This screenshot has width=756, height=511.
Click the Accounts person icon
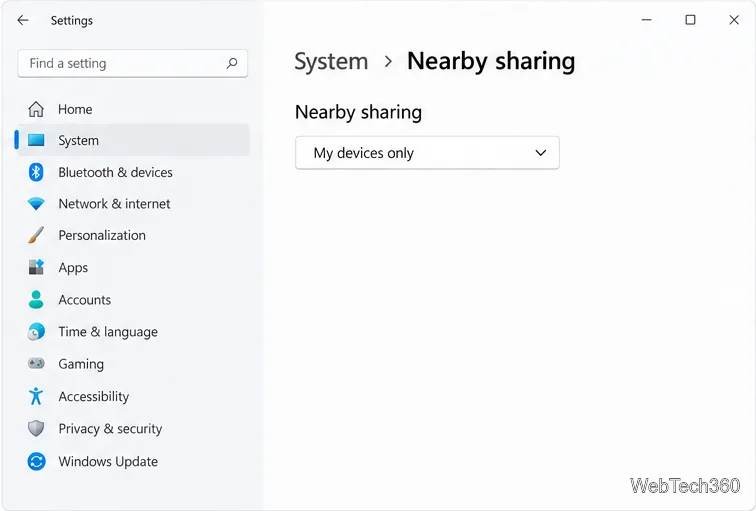pyautogui.click(x=36, y=299)
